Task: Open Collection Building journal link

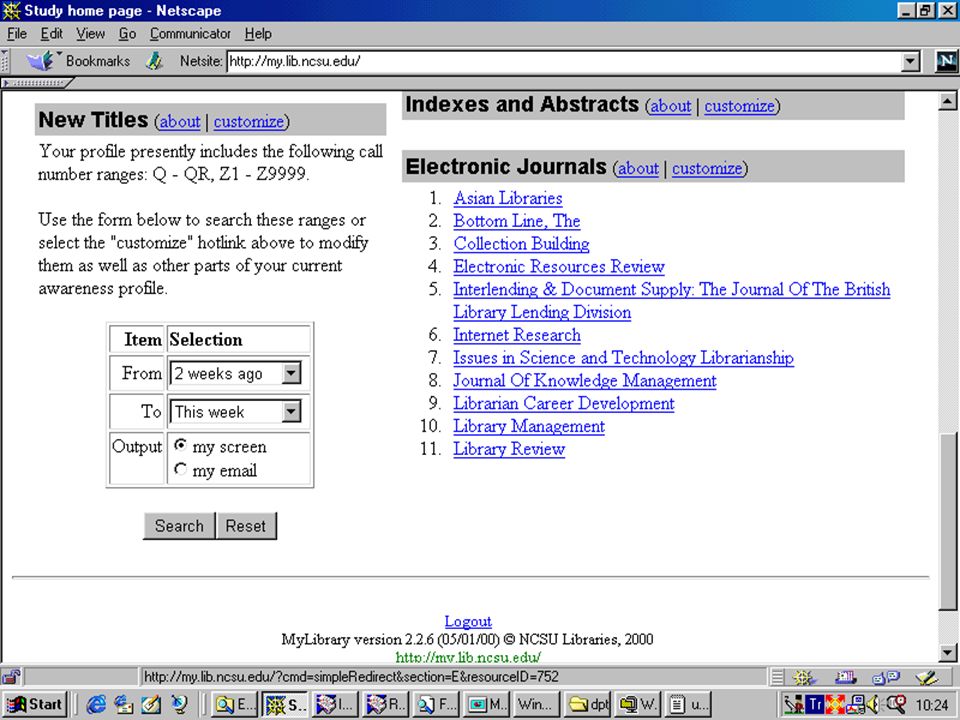Action: coord(521,244)
